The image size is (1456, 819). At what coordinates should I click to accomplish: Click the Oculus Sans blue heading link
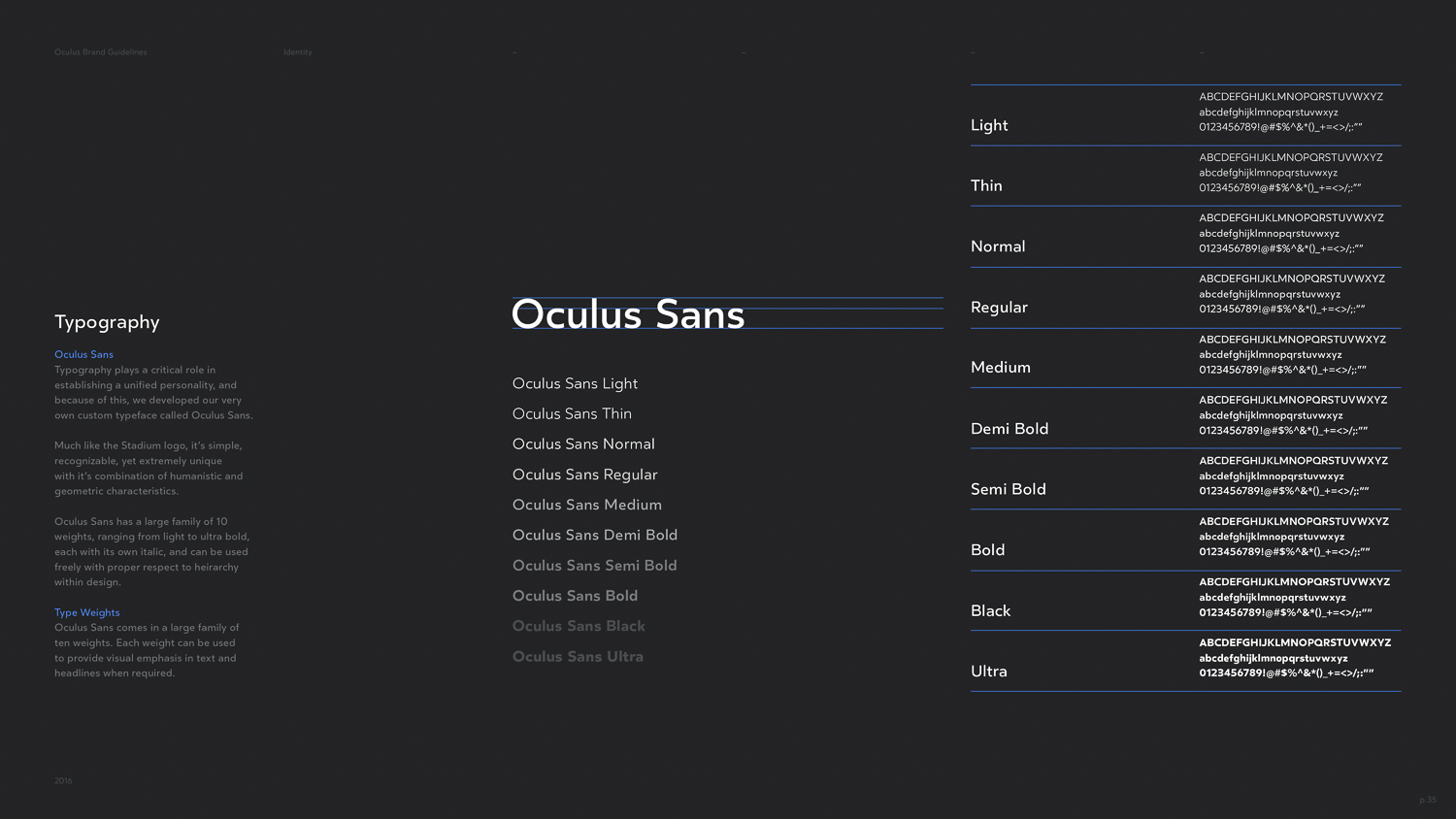83,354
